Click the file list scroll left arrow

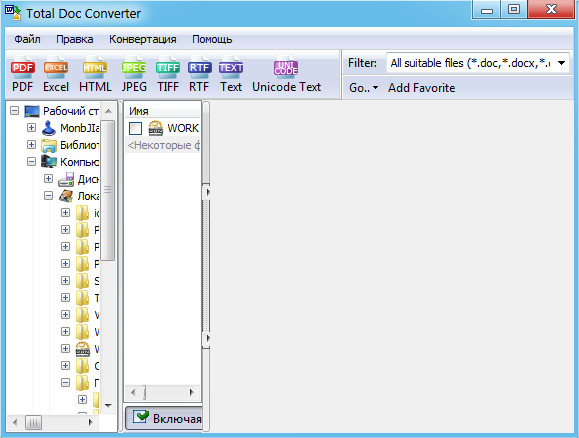pos(133,392)
